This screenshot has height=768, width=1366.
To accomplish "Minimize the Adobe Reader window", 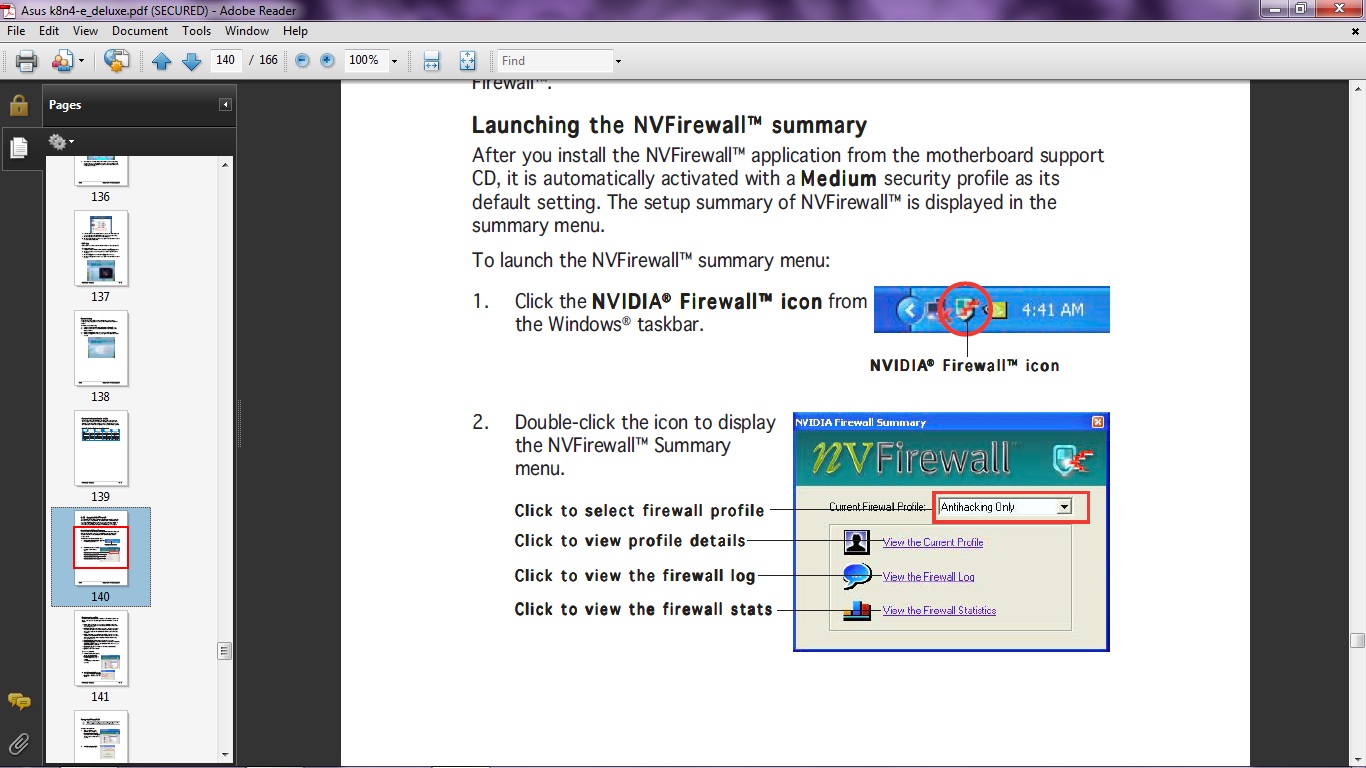I will pyautogui.click(x=1276, y=9).
